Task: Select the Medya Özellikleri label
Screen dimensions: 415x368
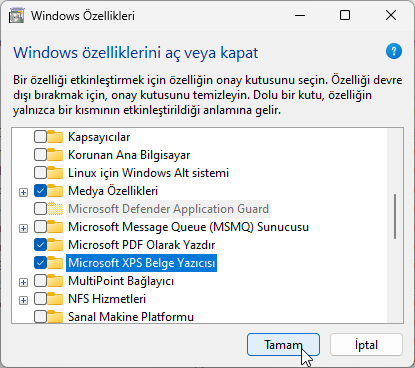Action: pyautogui.click(x=113, y=191)
